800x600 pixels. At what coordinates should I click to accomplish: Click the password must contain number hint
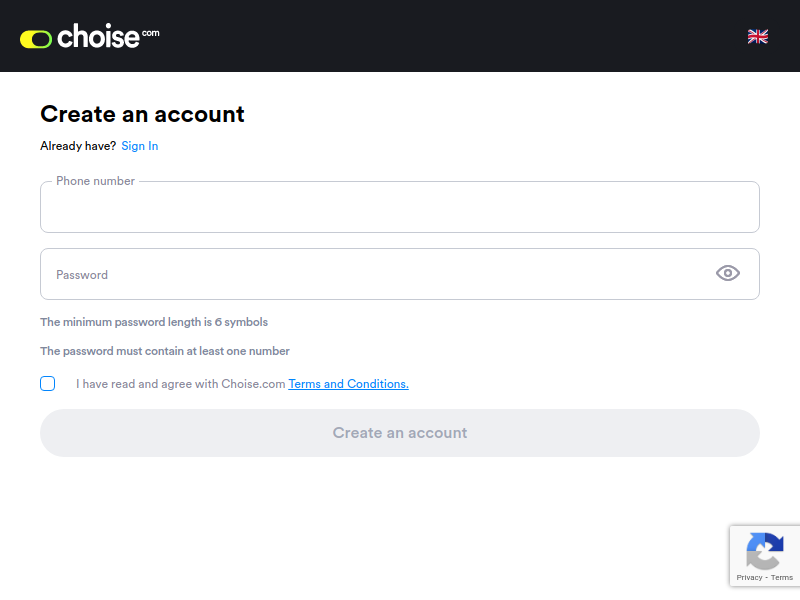click(x=165, y=351)
